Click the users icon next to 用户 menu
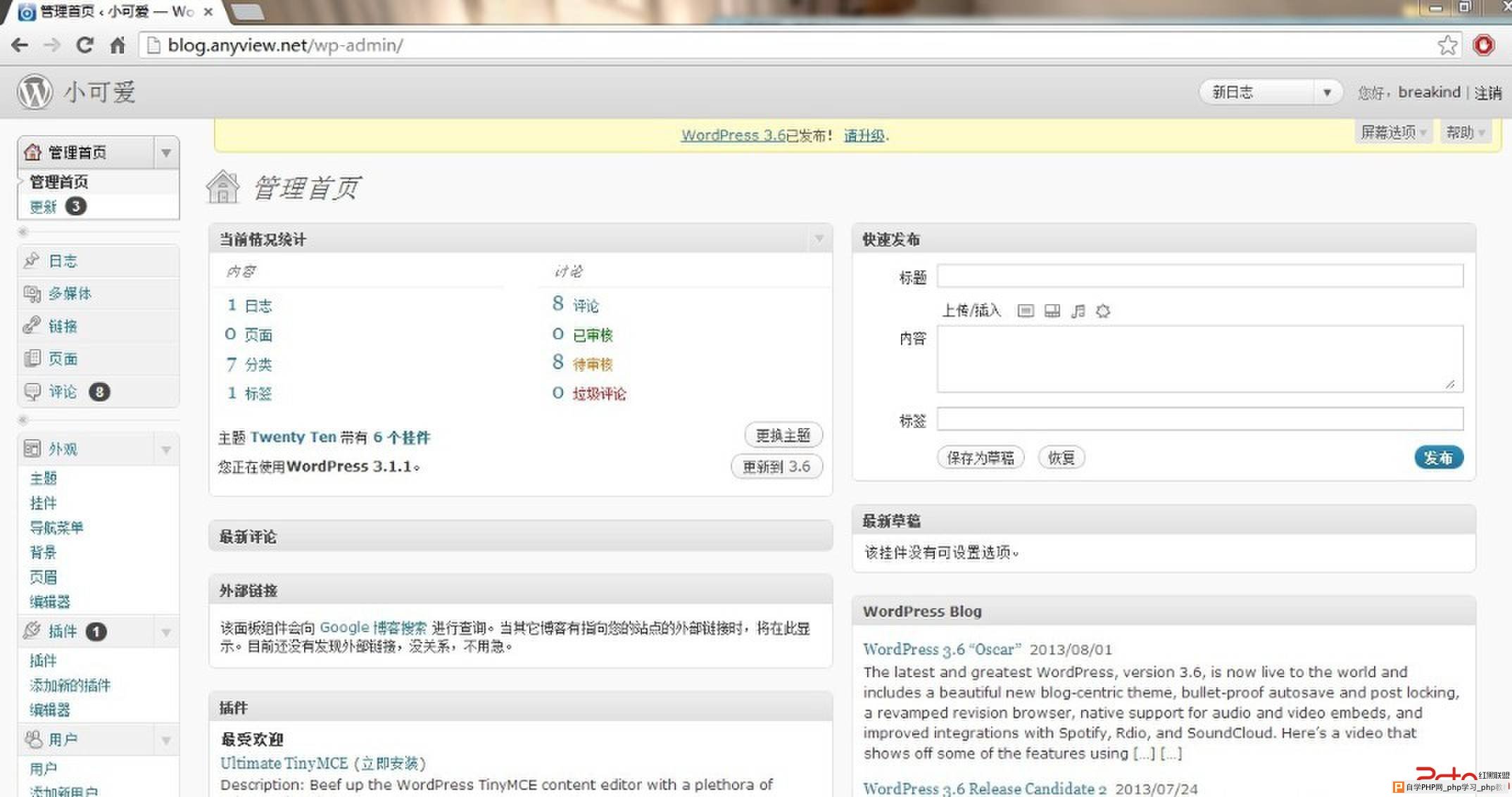 click(32, 739)
